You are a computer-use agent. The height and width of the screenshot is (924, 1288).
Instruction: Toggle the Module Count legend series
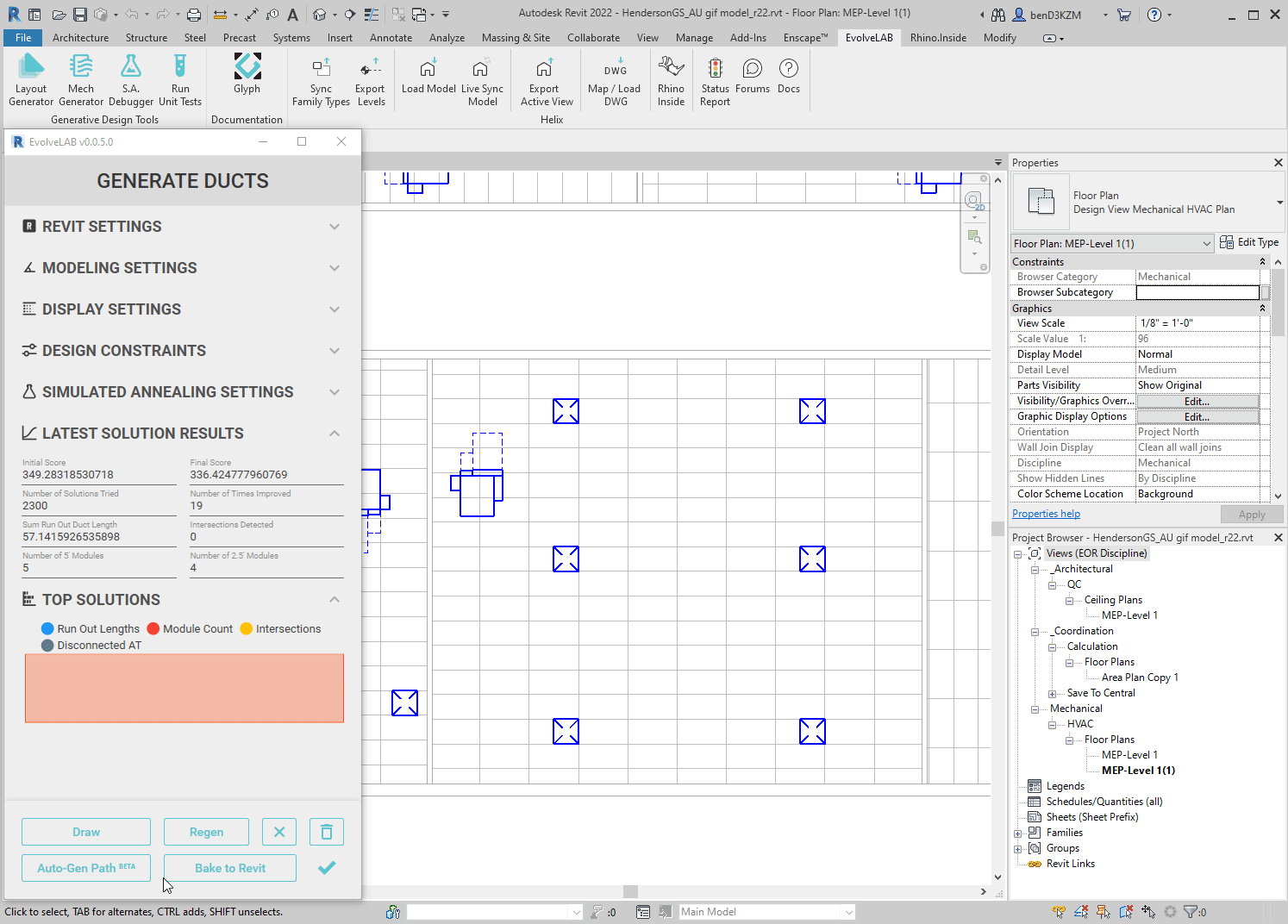pyautogui.click(x=190, y=628)
